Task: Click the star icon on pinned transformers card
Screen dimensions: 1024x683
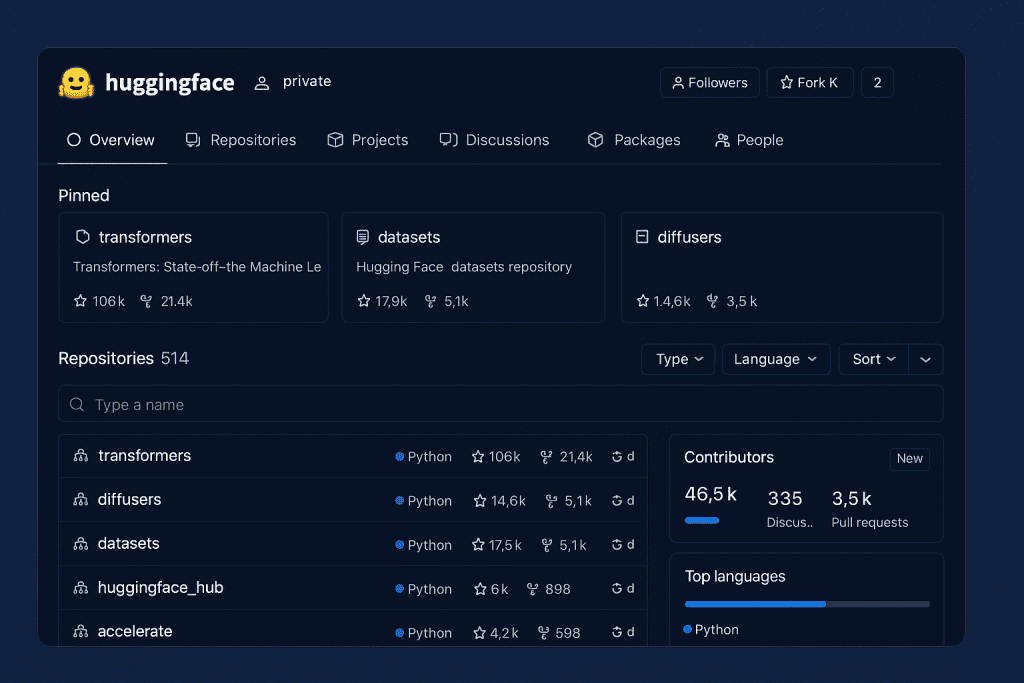Action: click(x=80, y=301)
